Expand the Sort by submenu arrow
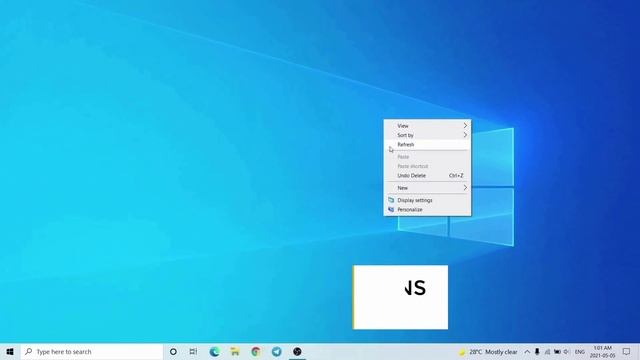Viewport: 640px width, 360px height. pos(465,135)
